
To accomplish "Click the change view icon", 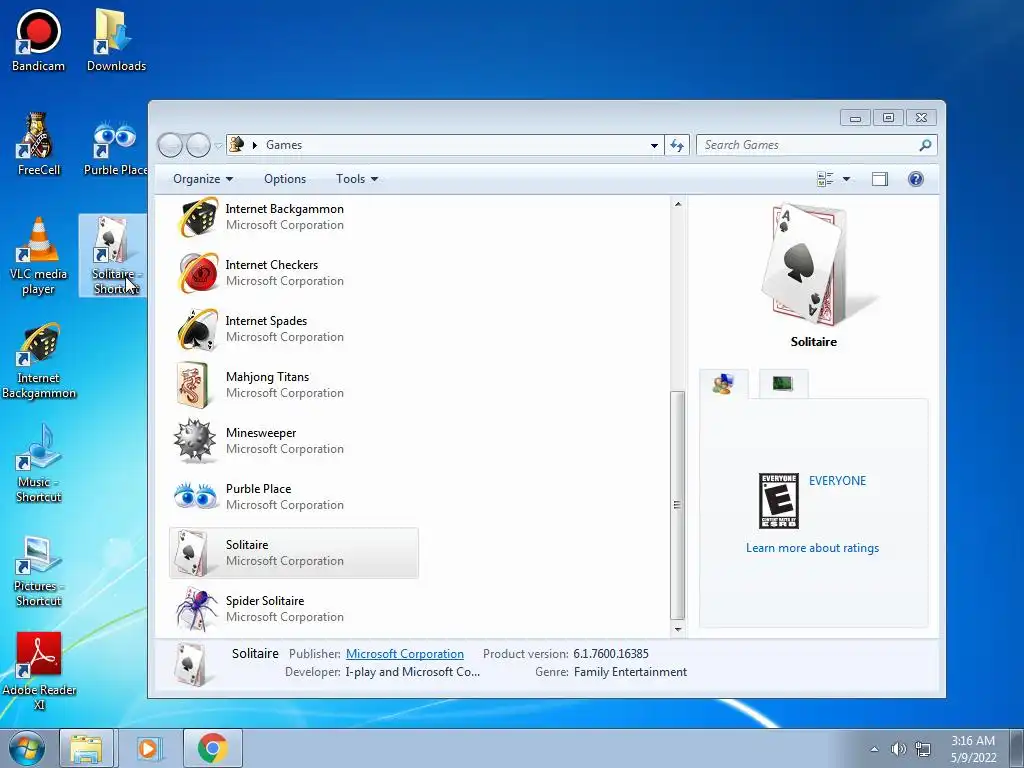I will 825,179.
